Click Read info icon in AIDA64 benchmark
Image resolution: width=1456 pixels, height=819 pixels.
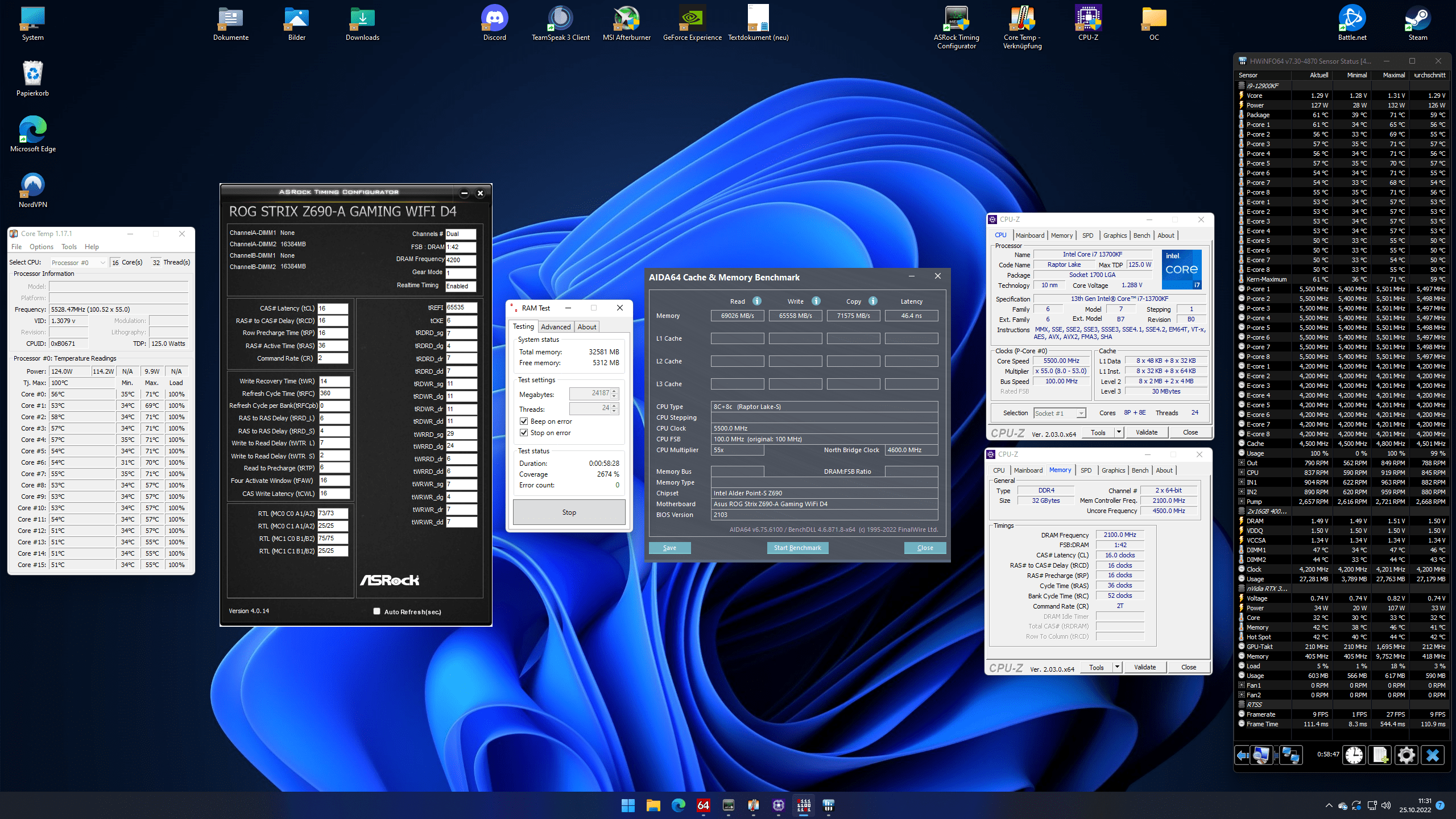[757, 301]
